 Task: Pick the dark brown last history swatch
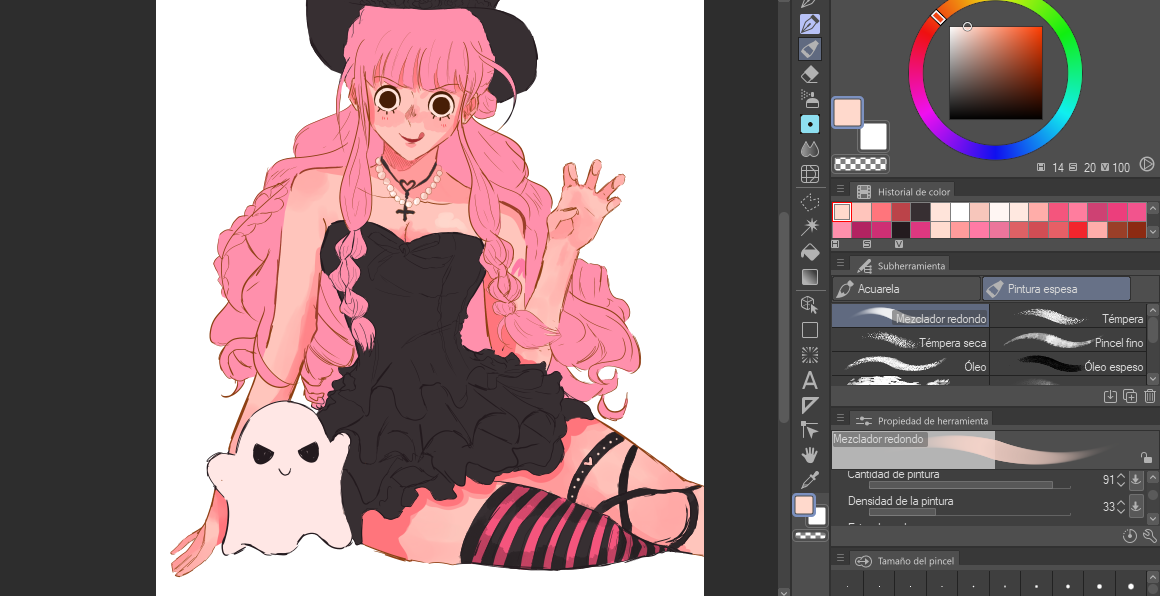(1136, 230)
